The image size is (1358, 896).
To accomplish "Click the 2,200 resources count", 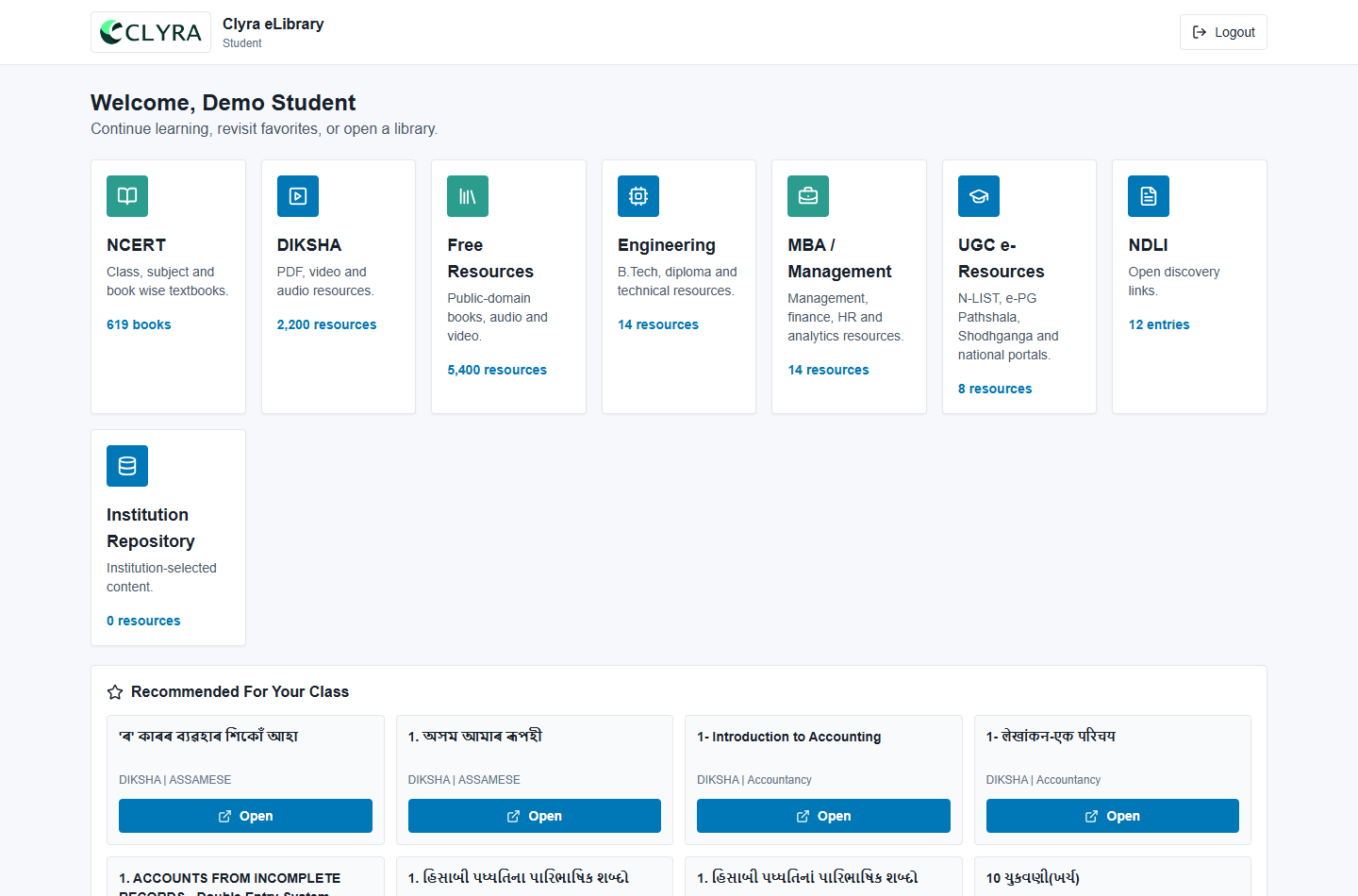I will pos(326,324).
